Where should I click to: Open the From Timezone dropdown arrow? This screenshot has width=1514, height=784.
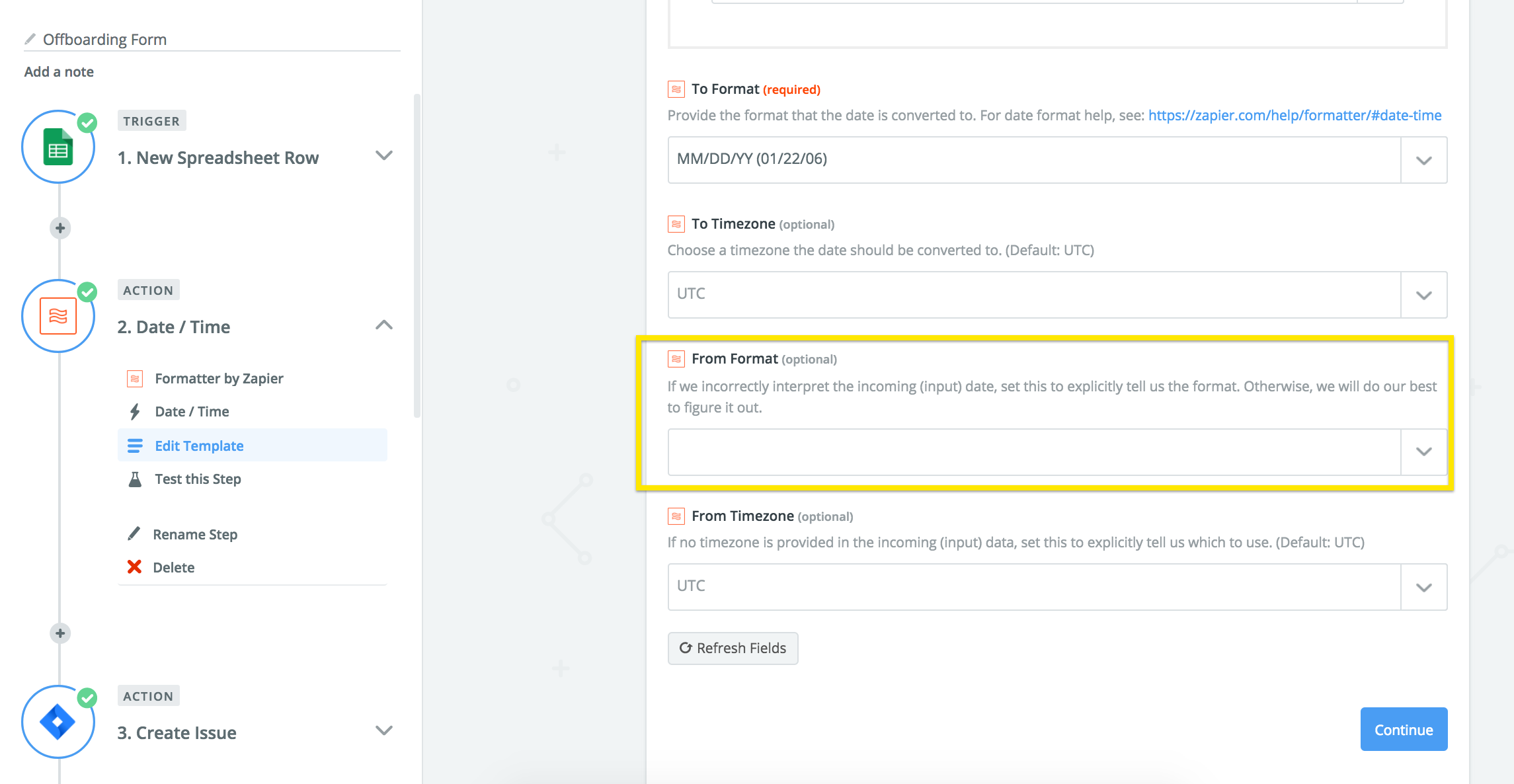tap(1424, 587)
